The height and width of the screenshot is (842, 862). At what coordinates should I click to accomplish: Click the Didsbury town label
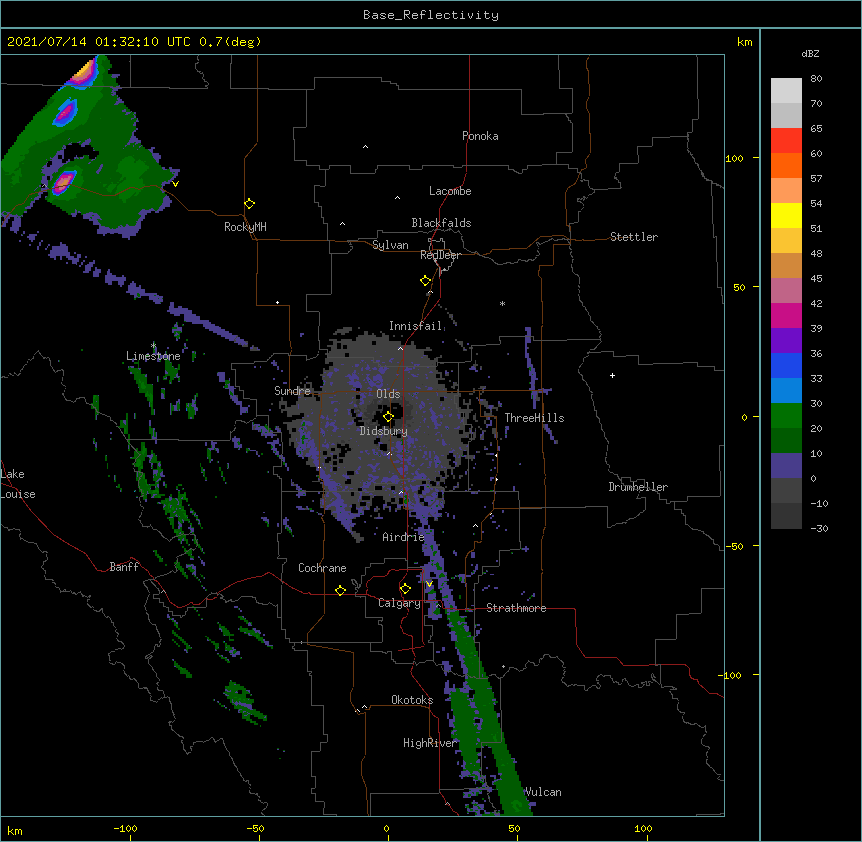pos(383,431)
